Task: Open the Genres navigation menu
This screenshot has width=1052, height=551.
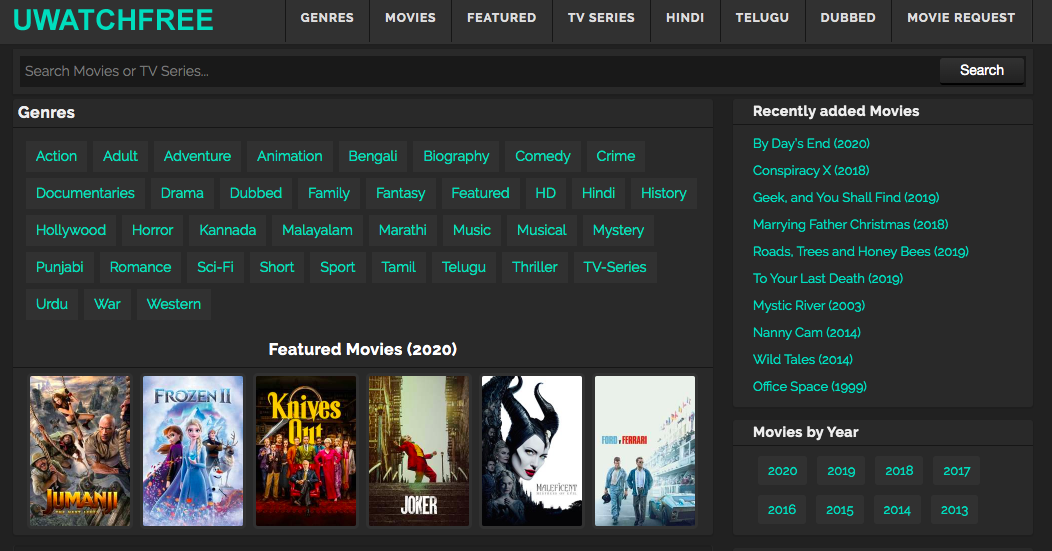Action: point(327,18)
